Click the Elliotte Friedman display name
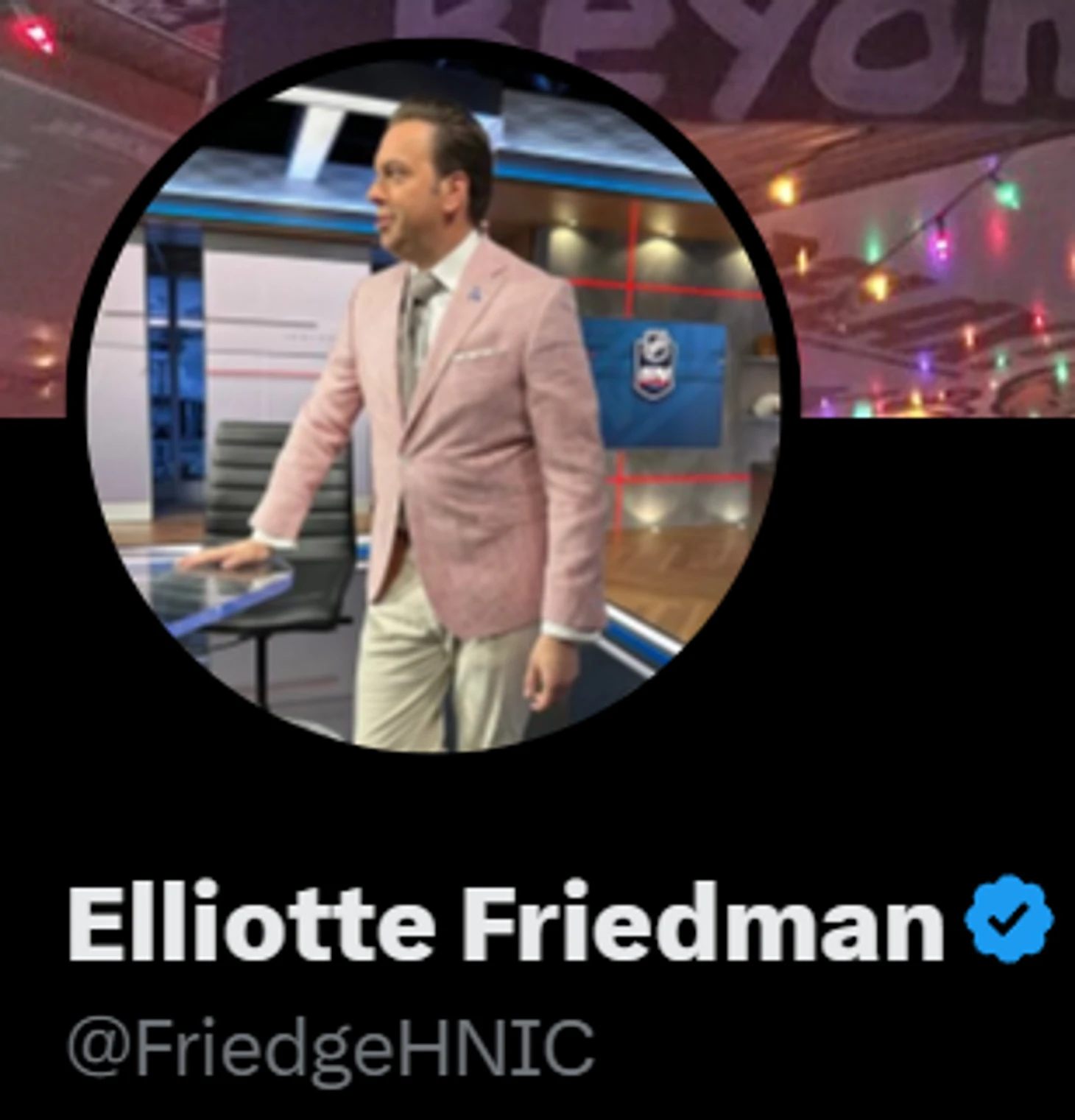The height and width of the screenshot is (1120, 1075). [x=507, y=920]
